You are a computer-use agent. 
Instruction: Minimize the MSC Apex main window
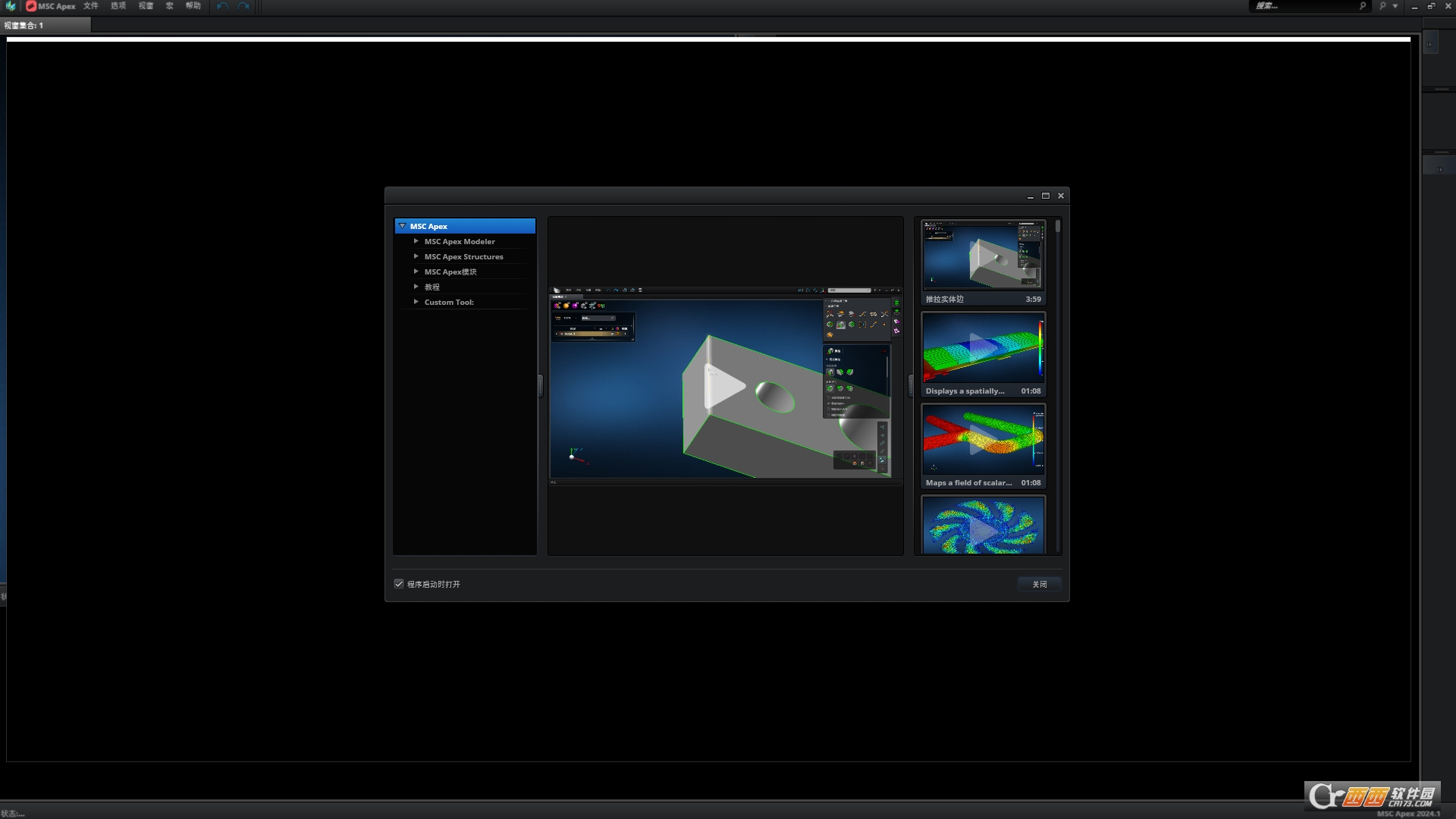point(1414,6)
